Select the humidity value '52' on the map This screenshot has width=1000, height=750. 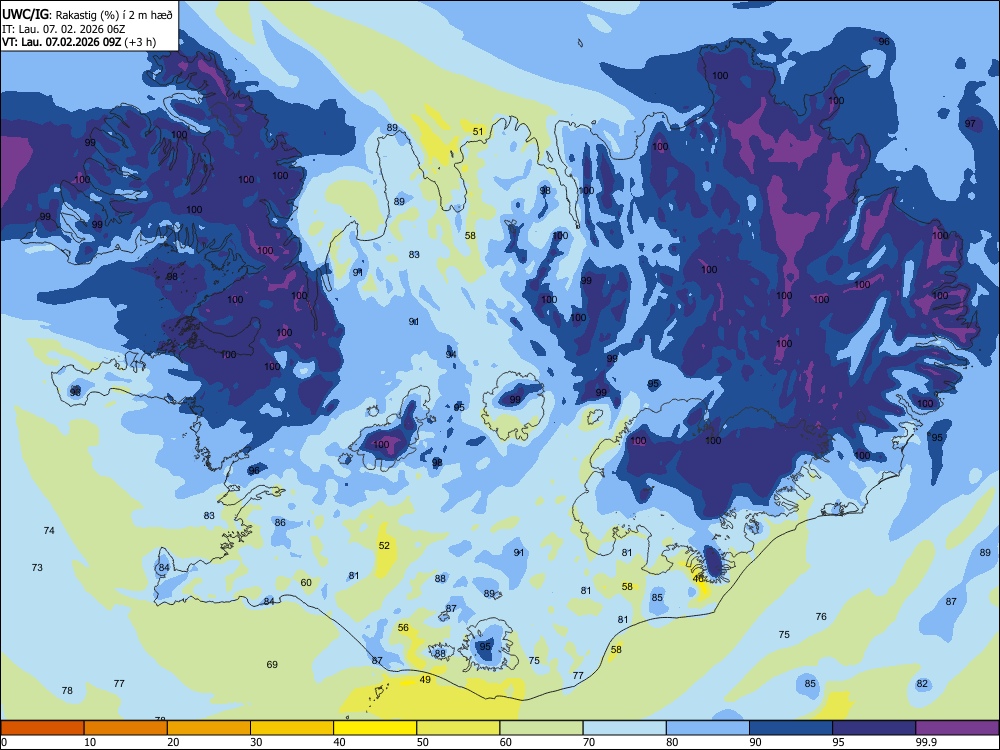(x=384, y=545)
